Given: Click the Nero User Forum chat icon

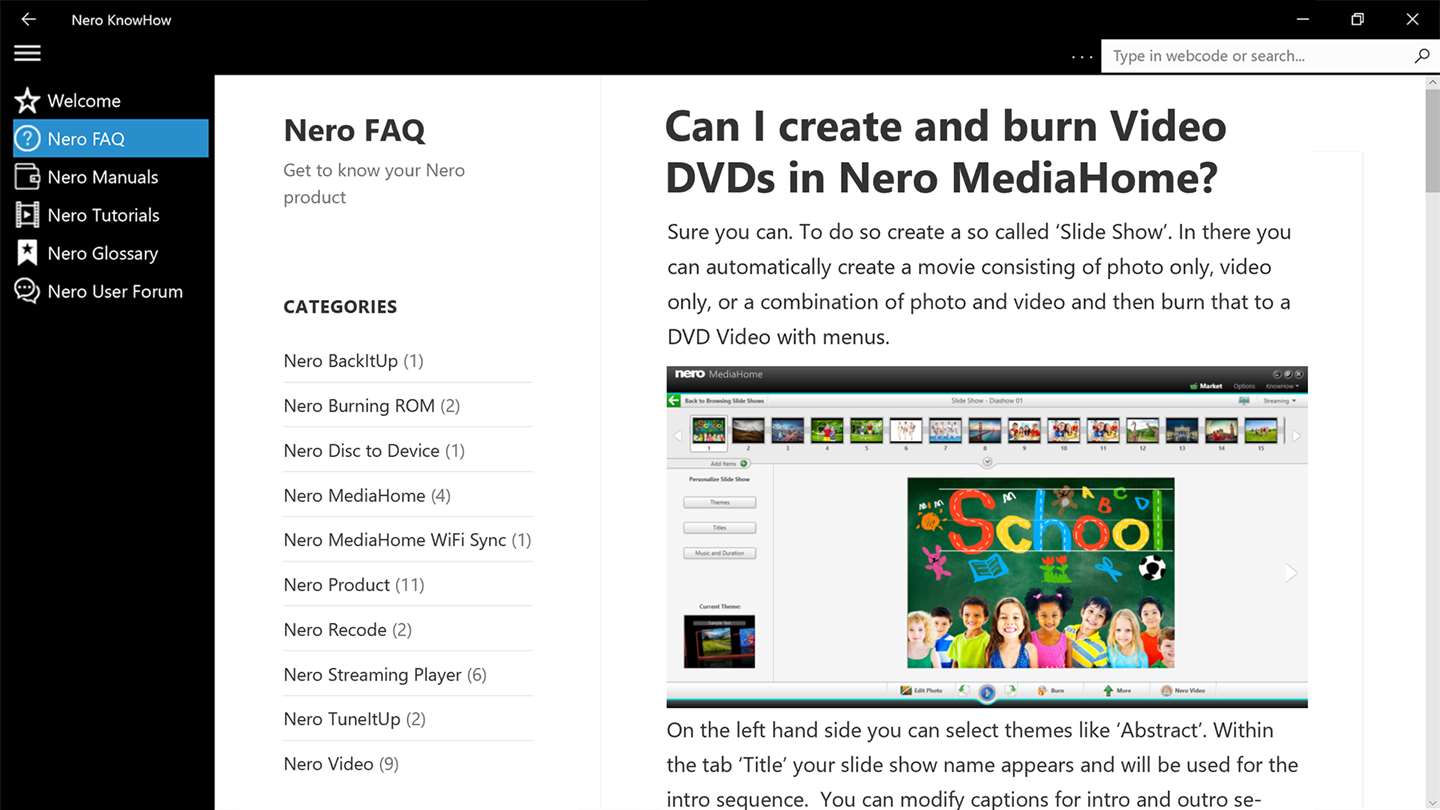Looking at the screenshot, I should tap(27, 290).
